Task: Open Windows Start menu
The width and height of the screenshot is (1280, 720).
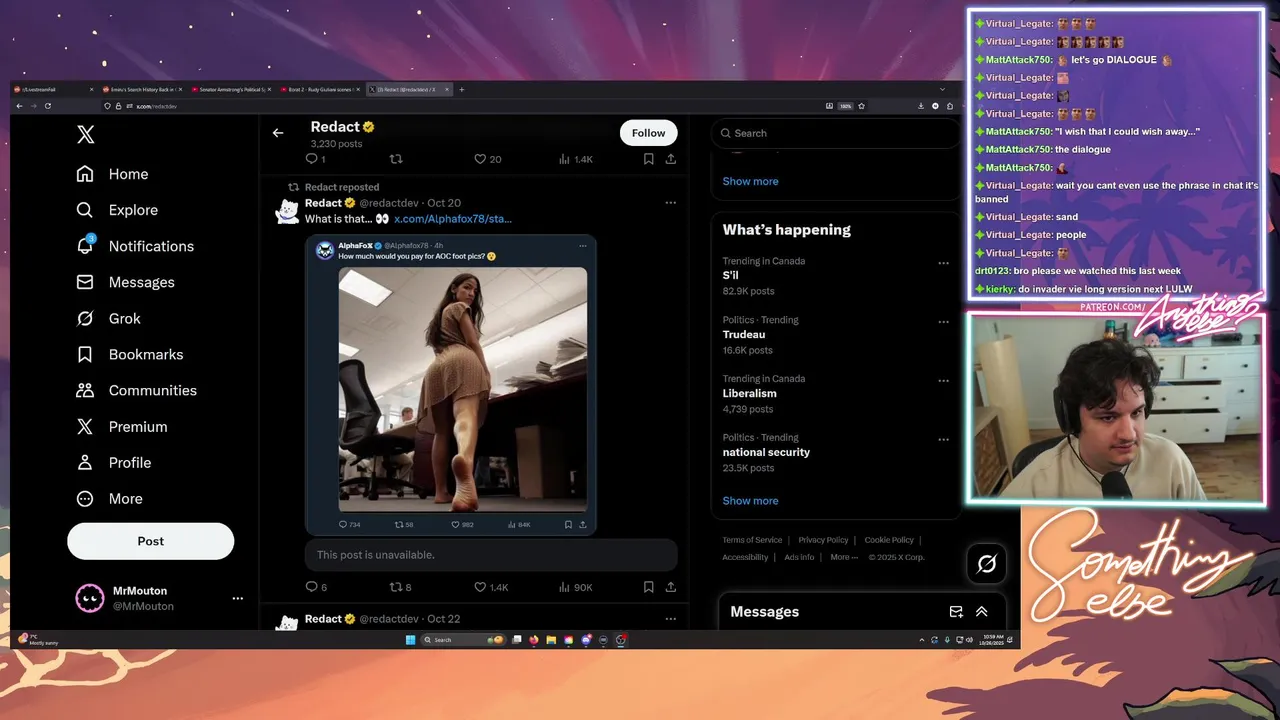Action: pyautogui.click(x=410, y=640)
